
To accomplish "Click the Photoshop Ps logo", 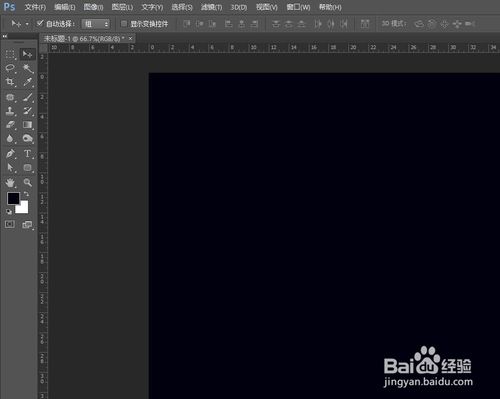I will (x=9, y=6).
